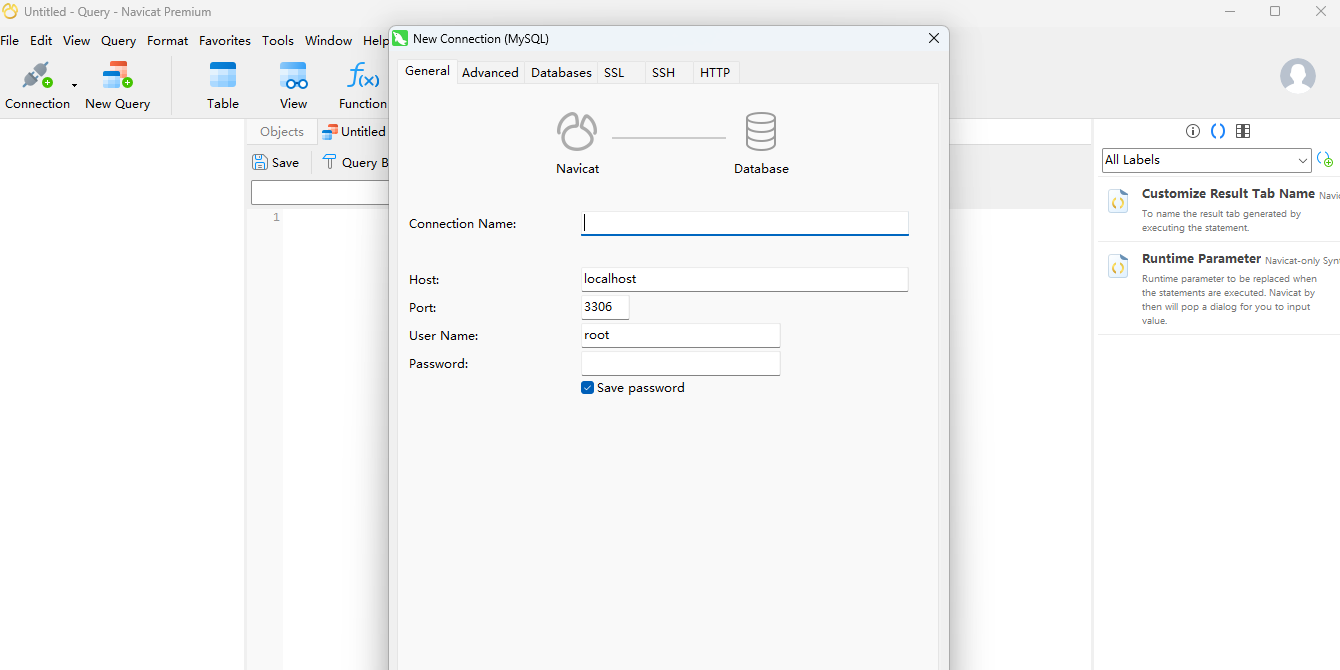This screenshot has height=670, width=1340.
Task: Open the Connection dropdown arrow
Action: [x=74, y=86]
